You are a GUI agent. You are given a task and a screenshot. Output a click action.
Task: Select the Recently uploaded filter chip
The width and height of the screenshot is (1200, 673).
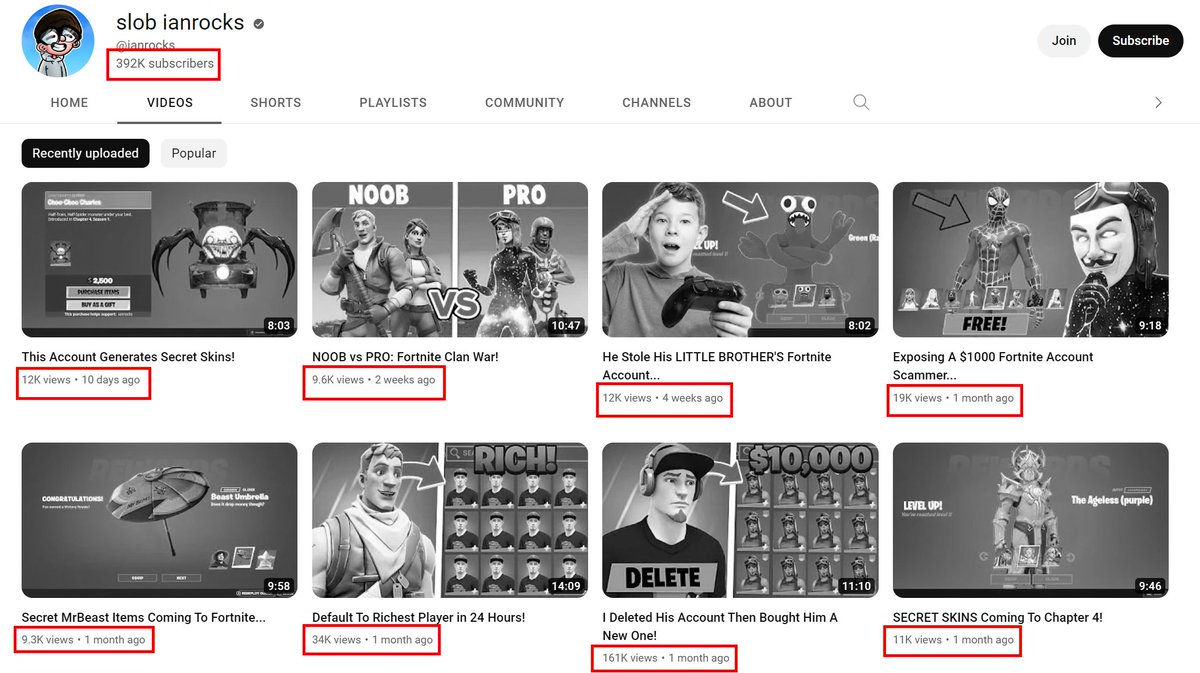pyautogui.click(x=86, y=153)
